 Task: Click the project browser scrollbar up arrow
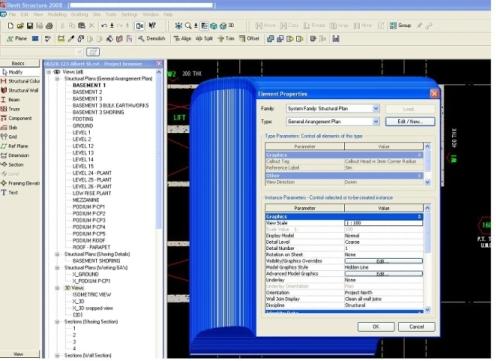click(x=159, y=72)
